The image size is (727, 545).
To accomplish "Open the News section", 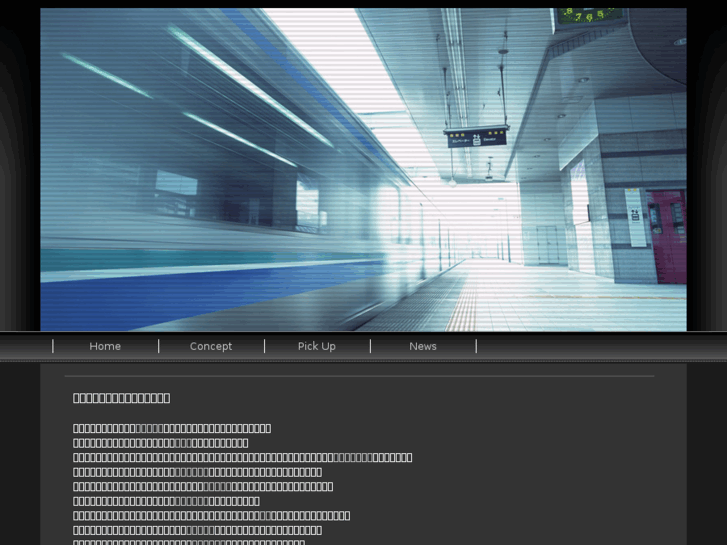I will coord(423,346).
